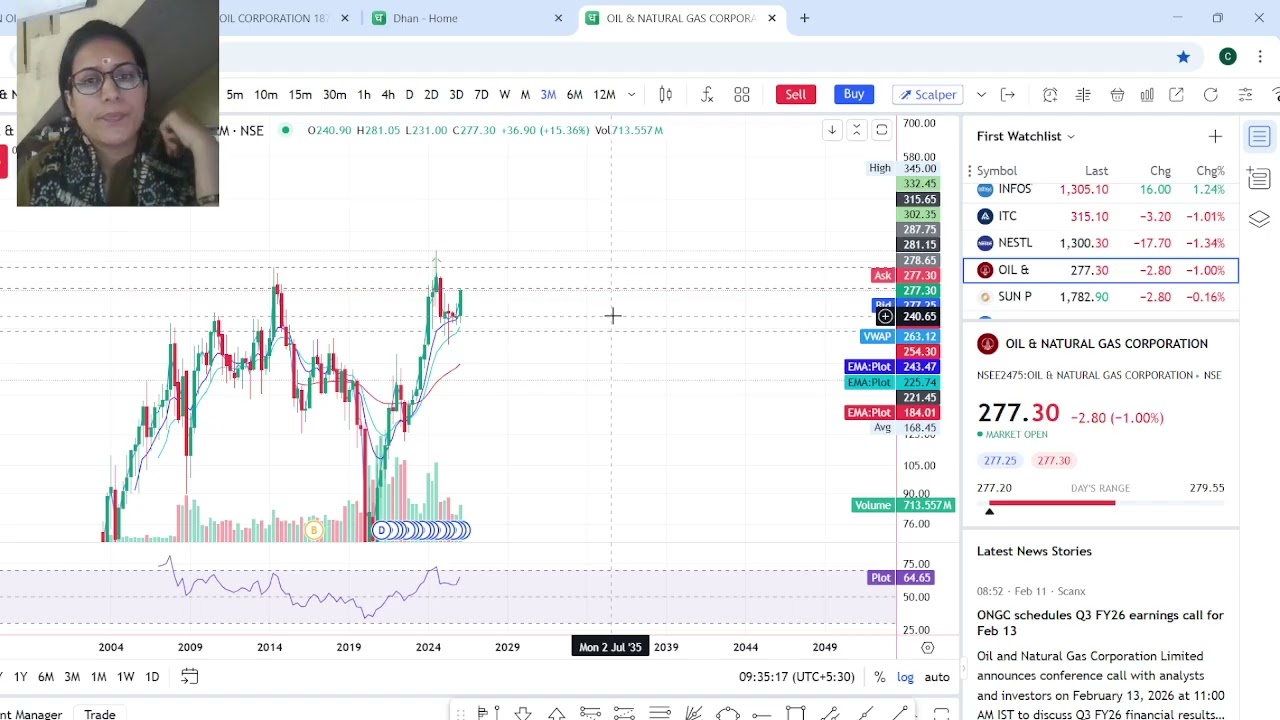The height and width of the screenshot is (720, 1280).
Task: Open the watchlist panel icon in the right sidebar
Action: [x=1259, y=137]
